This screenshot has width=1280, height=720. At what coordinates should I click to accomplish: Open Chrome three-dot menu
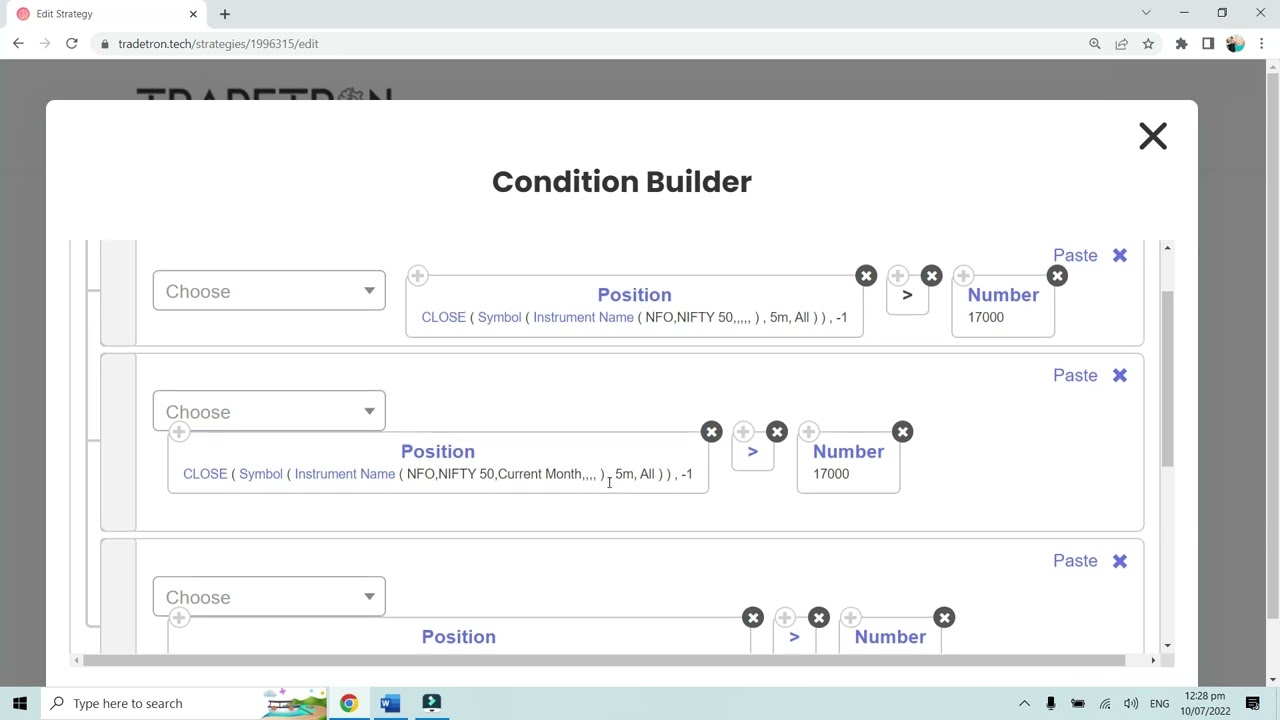[x=1262, y=44]
